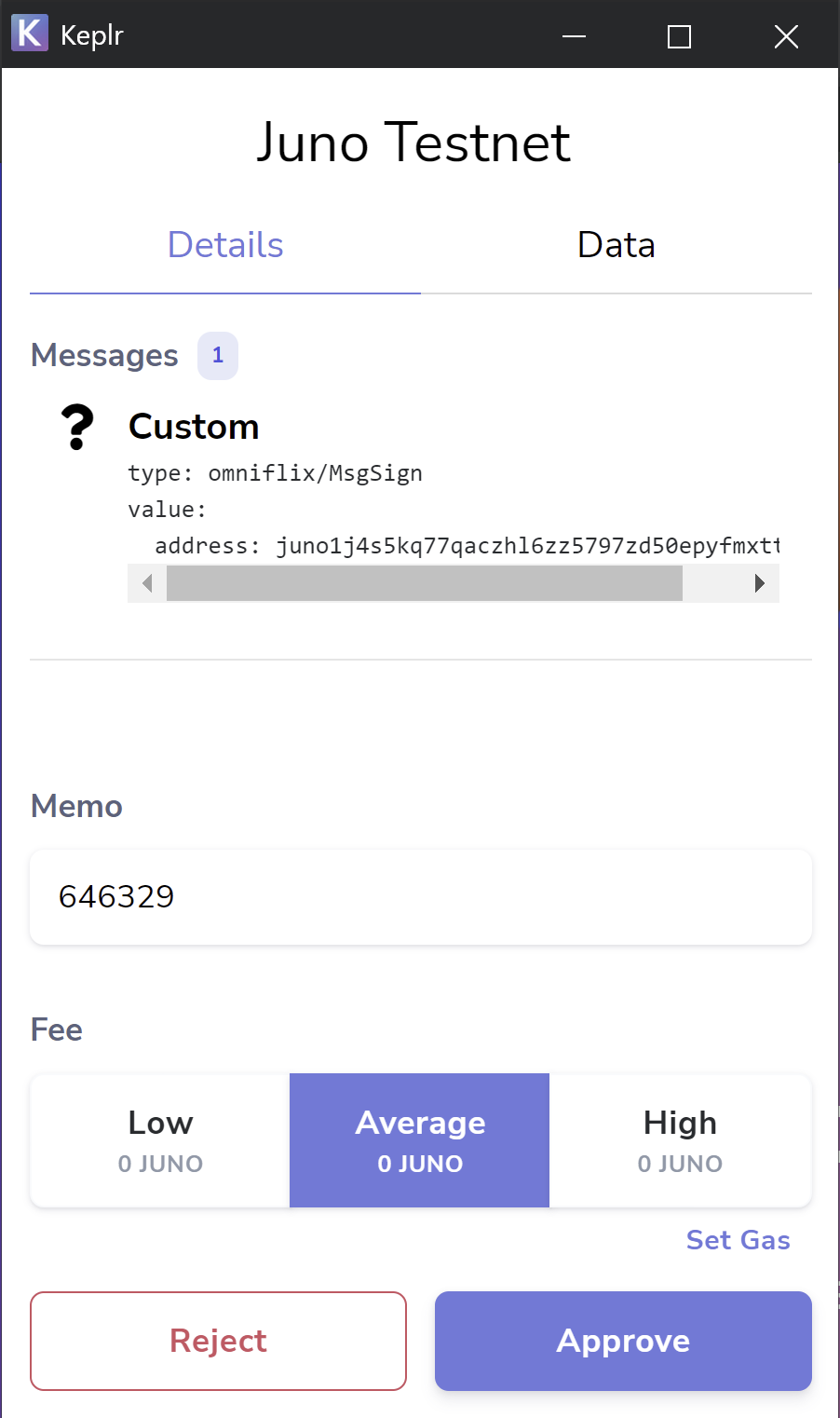Click the messages count badge showing 1
The width and height of the screenshot is (840, 1418).
pos(218,356)
